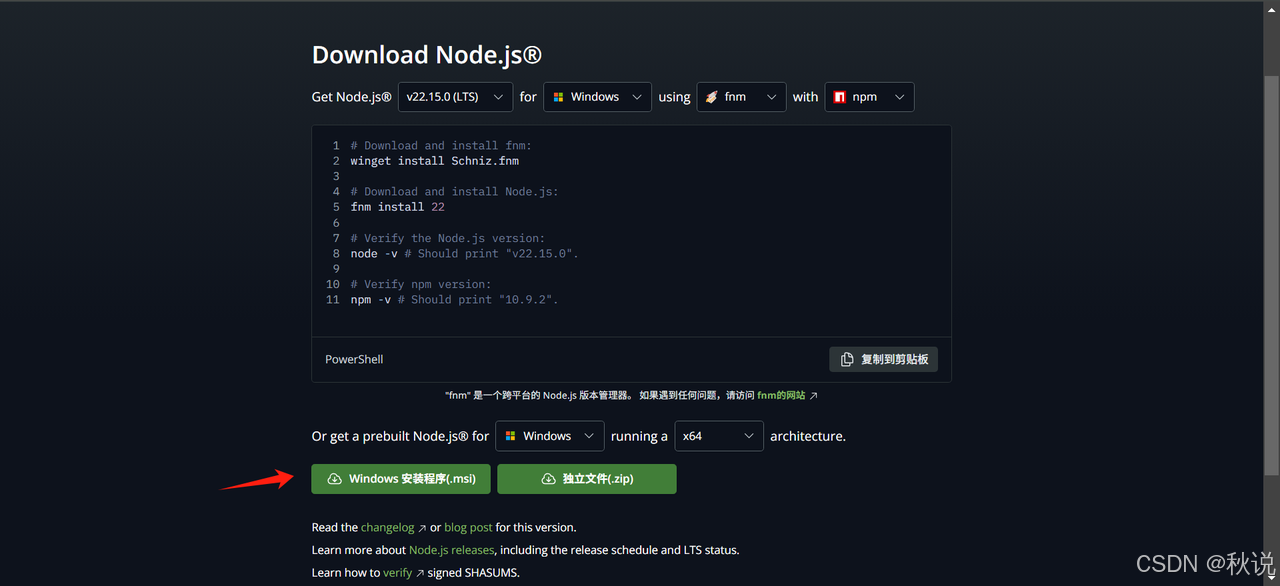1280x586 pixels.
Task: Open the npm package manager dropdown
Action: click(x=869, y=97)
